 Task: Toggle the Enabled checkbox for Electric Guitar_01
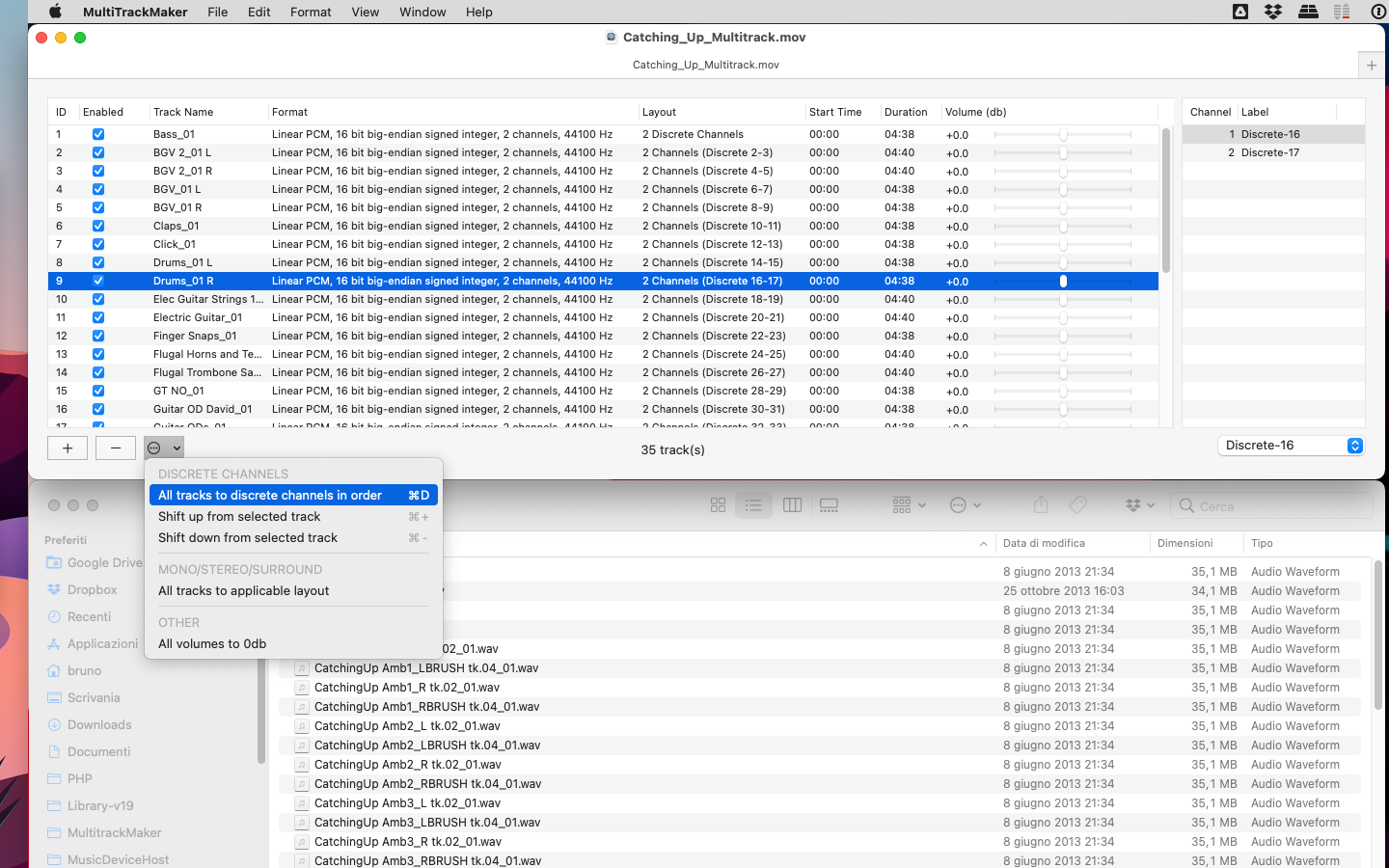tap(98, 317)
